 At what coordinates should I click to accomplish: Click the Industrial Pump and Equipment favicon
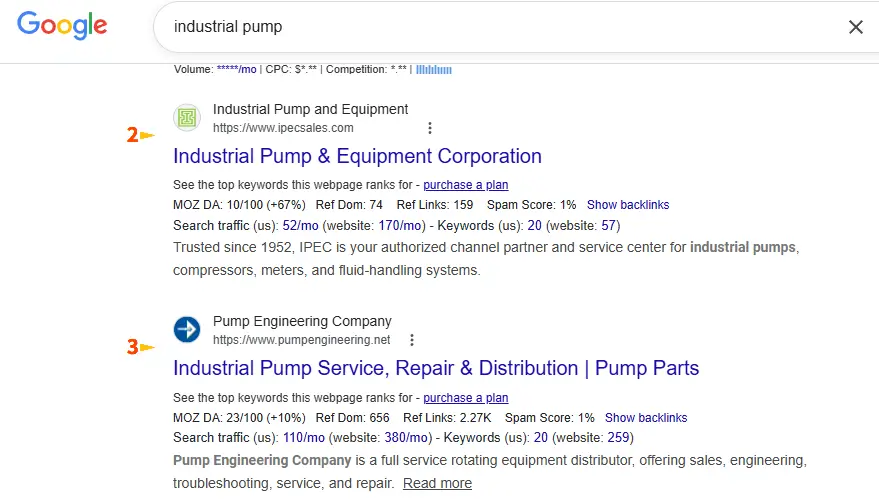pyautogui.click(x=187, y=118)
